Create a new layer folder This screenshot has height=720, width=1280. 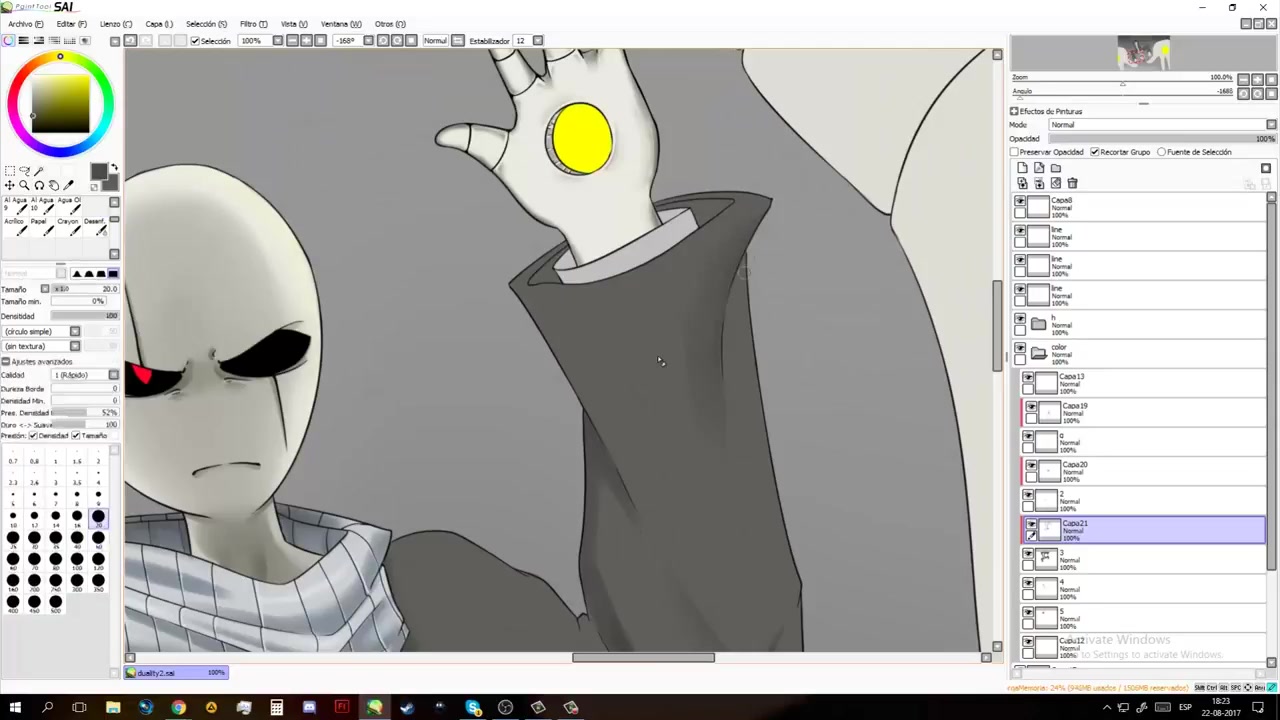click(1056, 168)
